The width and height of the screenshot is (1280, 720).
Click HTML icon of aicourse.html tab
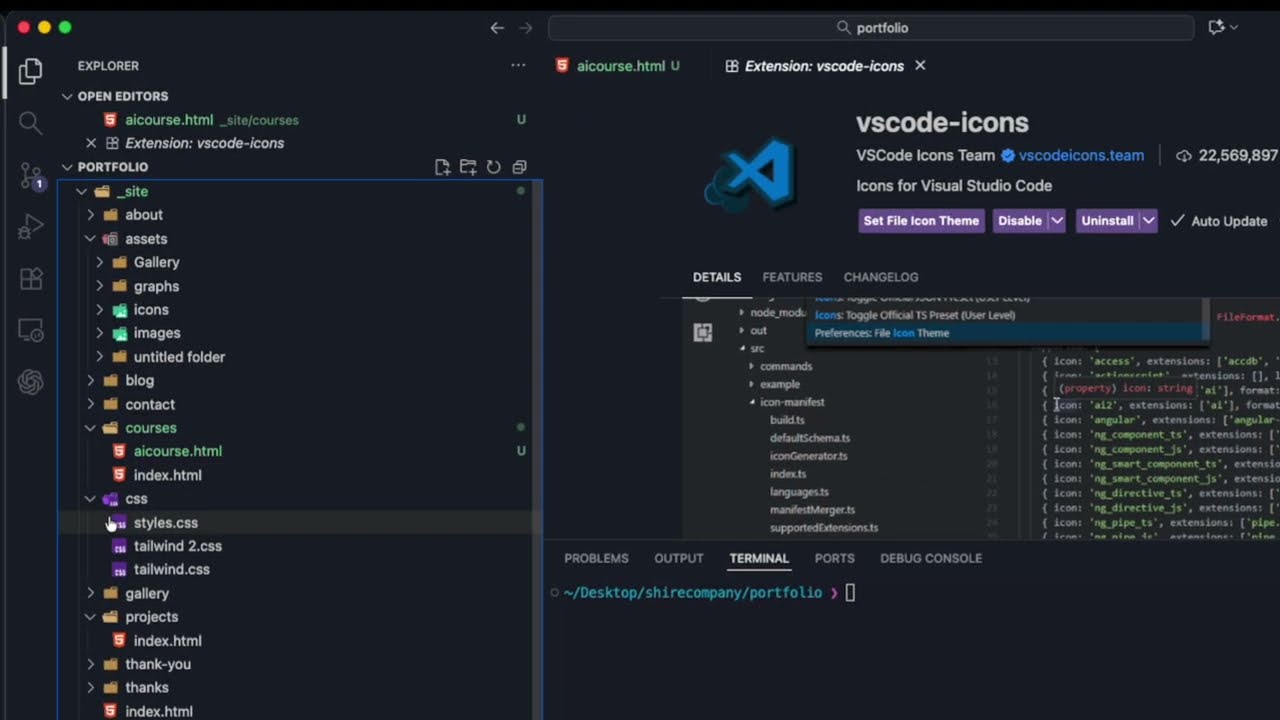pos(562,66)
